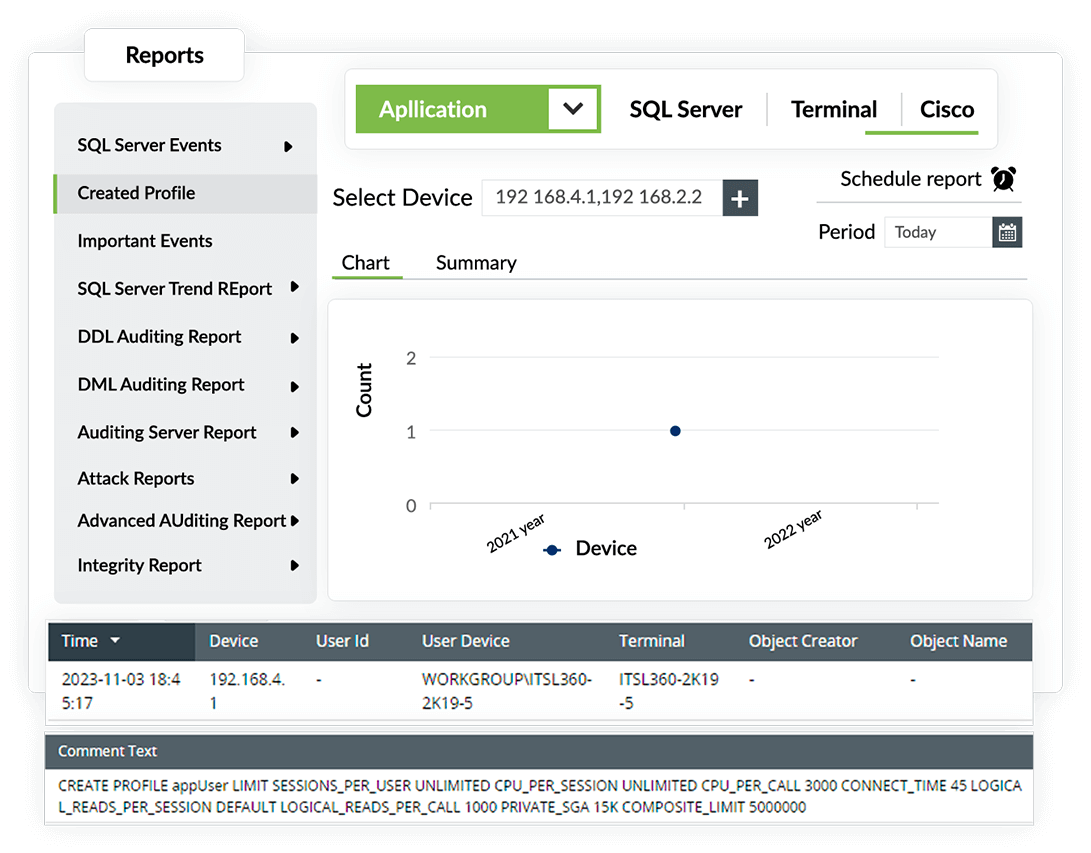This screenshot has width=1091, height=853.
Task: Add a device using plus button
Action: (x=739, y=198)
